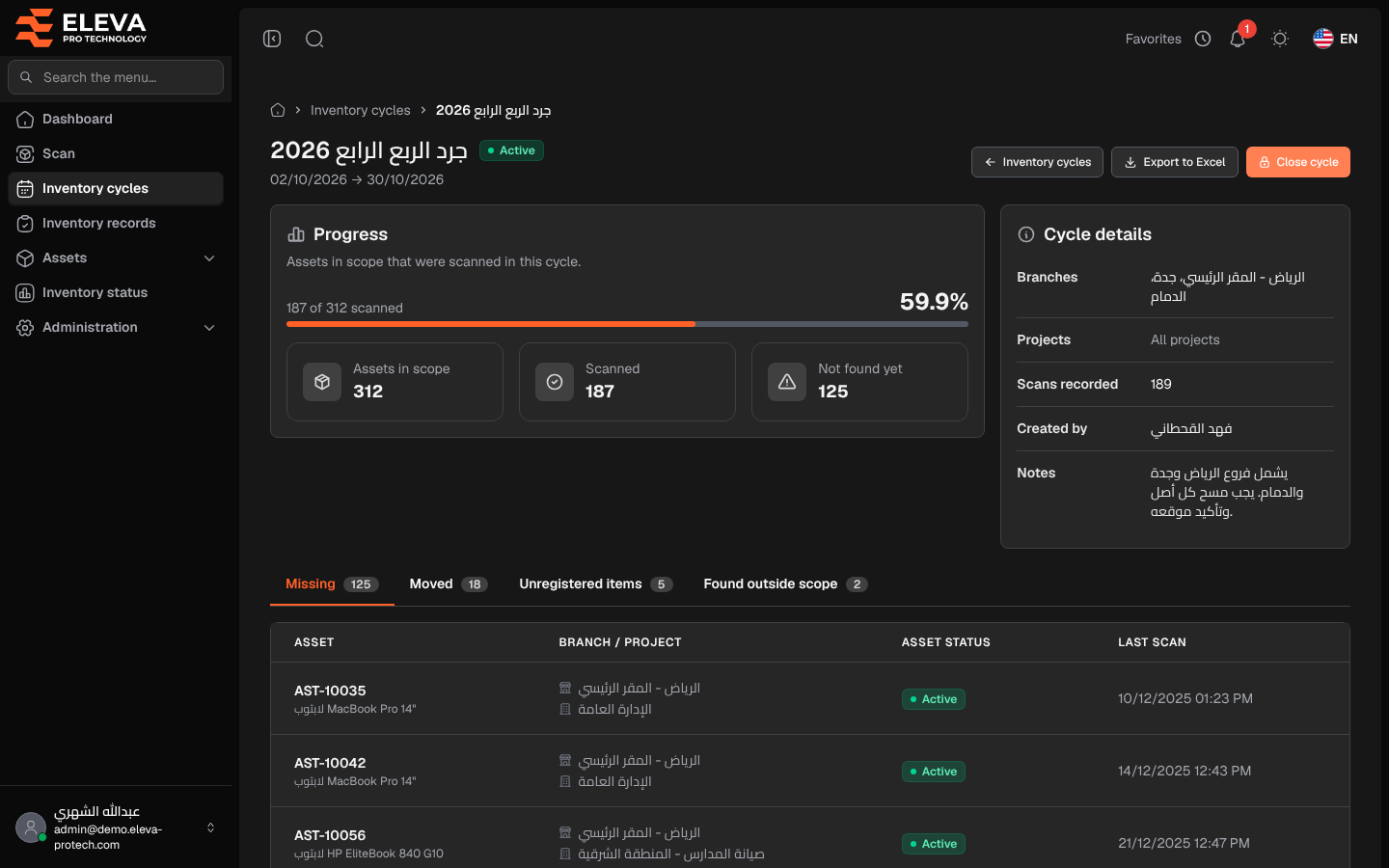Select asset AST-10056 entry
The height and width of the screenshot is (868, 1389).
point(810,837)
